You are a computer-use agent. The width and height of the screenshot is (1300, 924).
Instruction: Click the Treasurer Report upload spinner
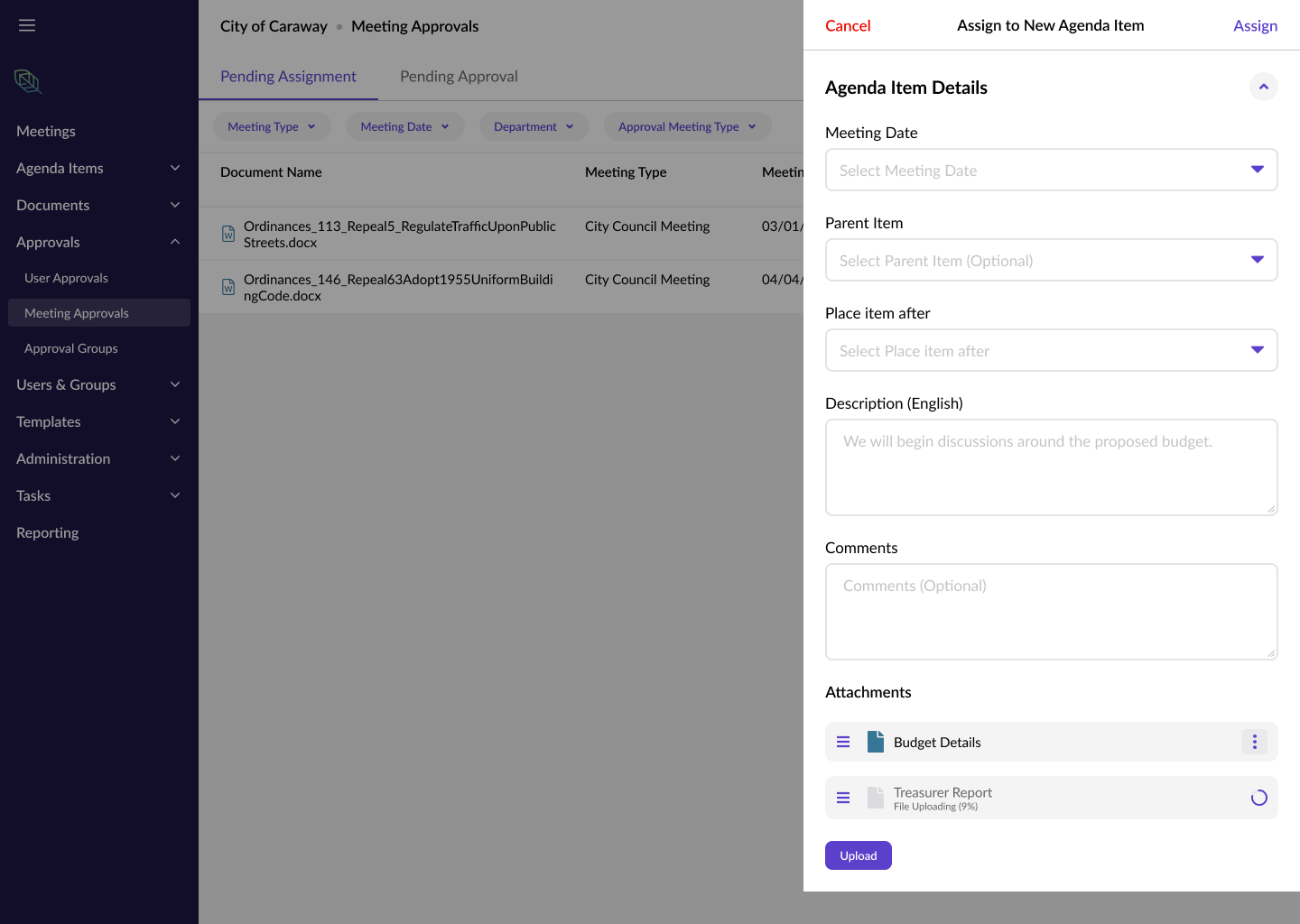pyautogui.click(x=1259, y=798)
